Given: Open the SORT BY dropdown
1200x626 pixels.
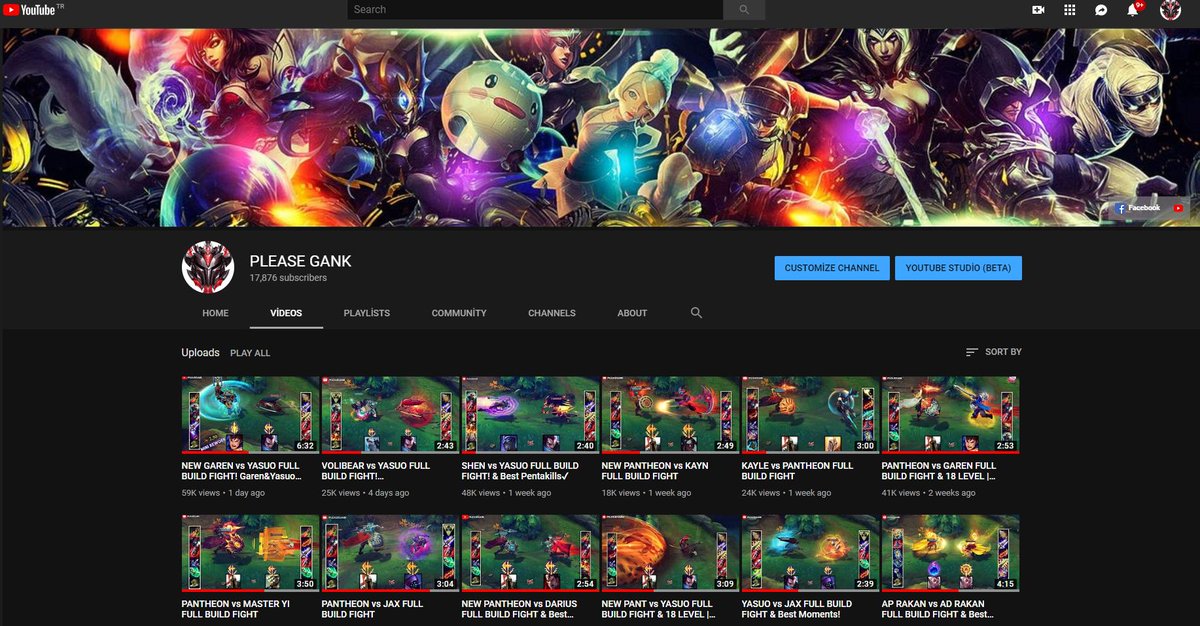Looking at the screenshot, I should (994, 352).
